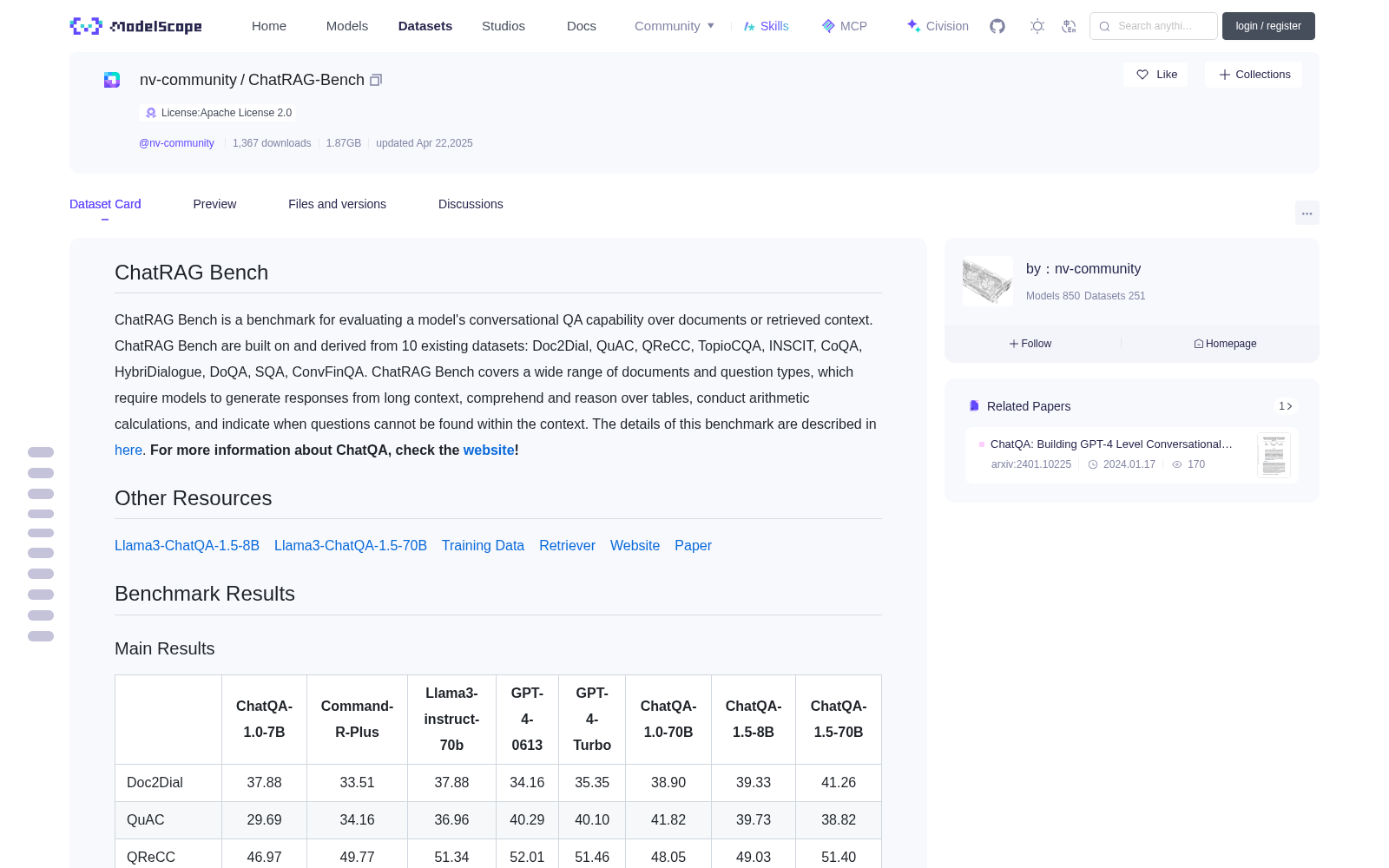This screenshot has width=1389, height=868.
Task: Open the three-dot more options menu
Action: (x=1307, y=213)
